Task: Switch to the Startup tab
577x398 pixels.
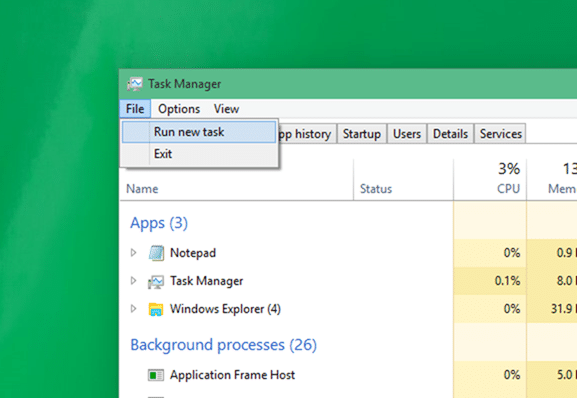Action: pos(362,134)
